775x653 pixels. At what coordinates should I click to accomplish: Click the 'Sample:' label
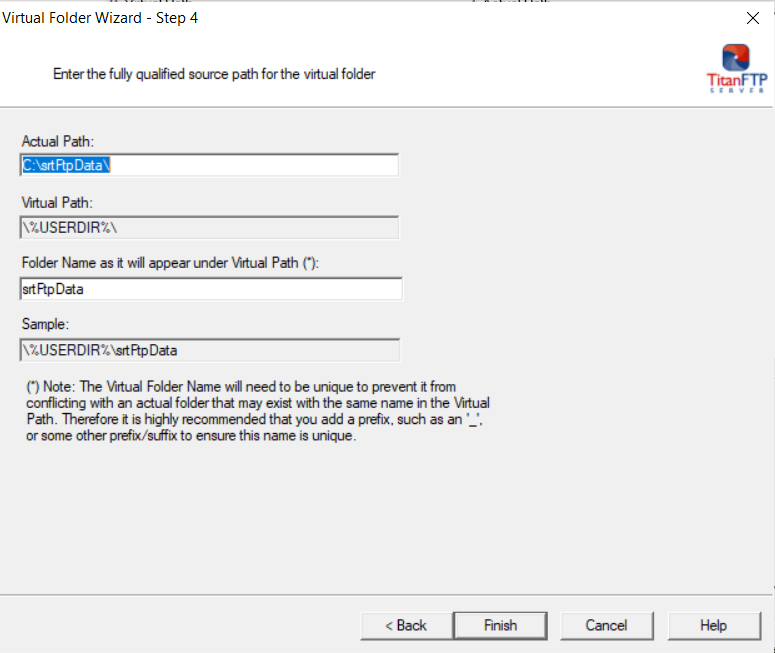tap(45, 325)
